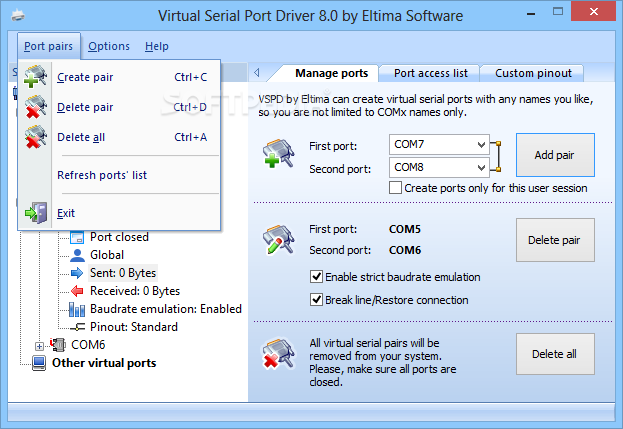Viewport: 623px width, 429px height.
Task: Click the Port closed window icon
Action: point(77,237)
